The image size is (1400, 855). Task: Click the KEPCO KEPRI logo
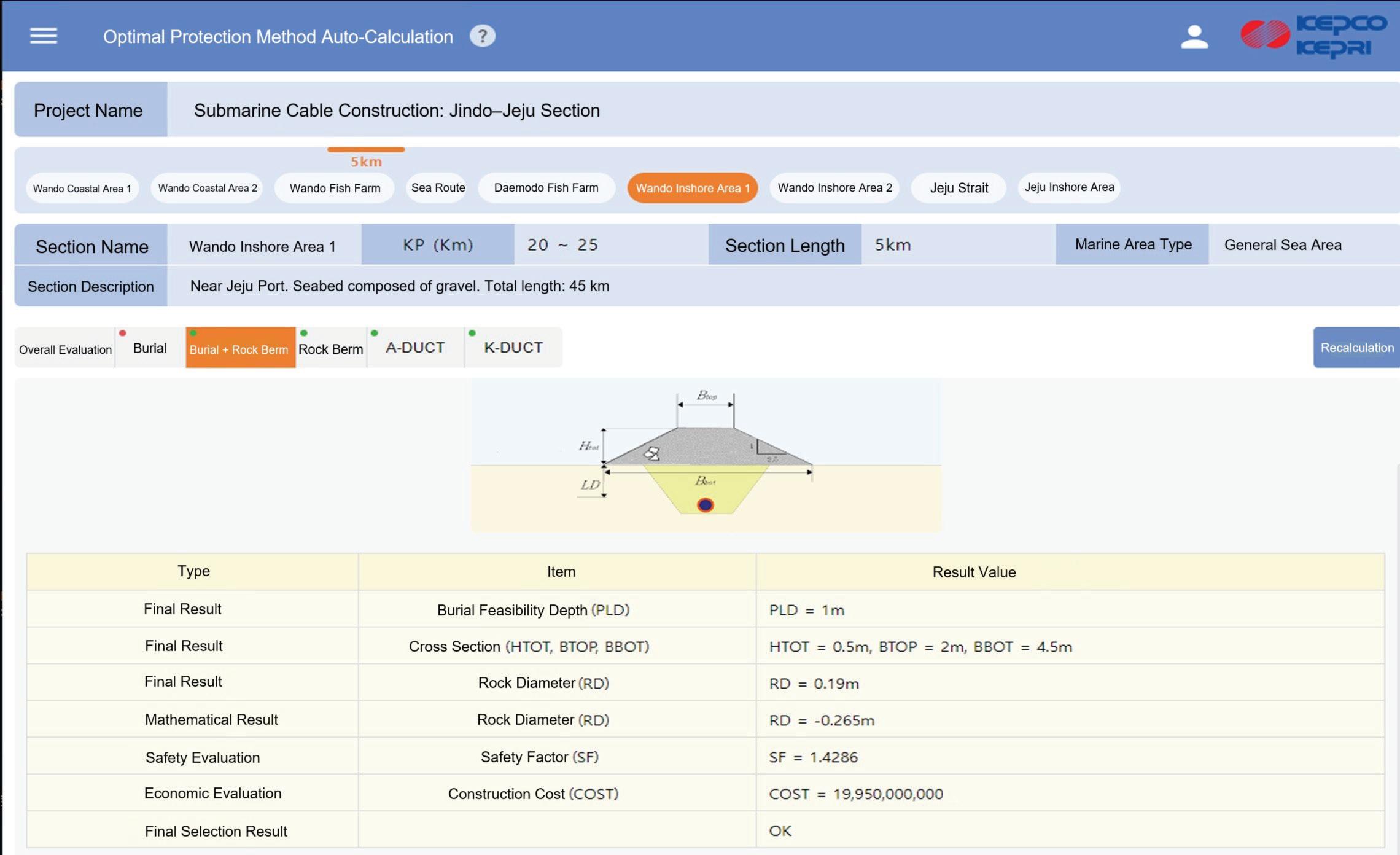tap(1313, 36)
